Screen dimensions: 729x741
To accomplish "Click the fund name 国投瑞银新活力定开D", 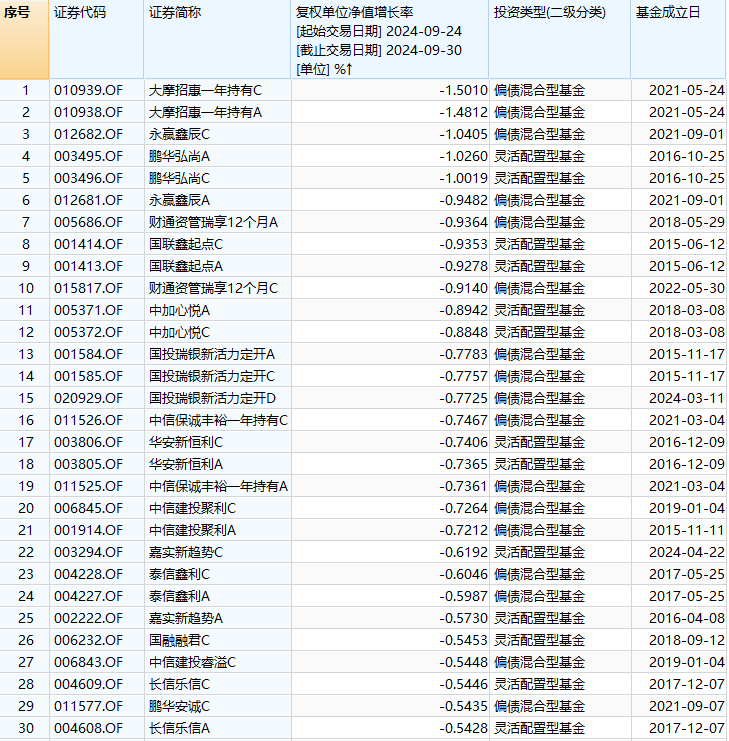I will (212, 398).
